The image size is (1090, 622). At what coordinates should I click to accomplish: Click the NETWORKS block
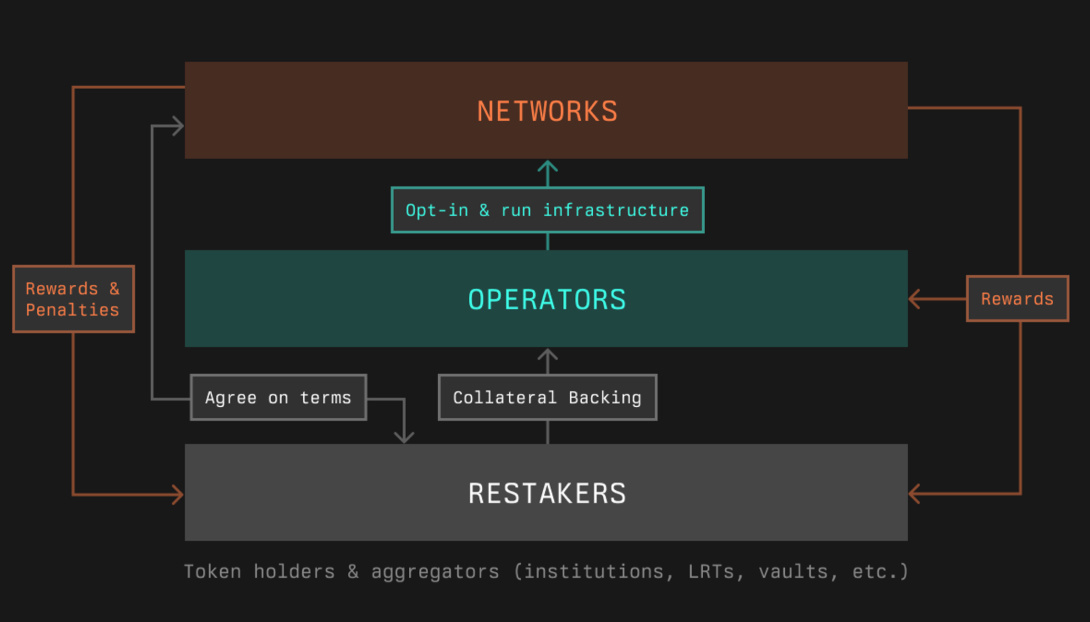pyautogui.click(x=546, y=110)
